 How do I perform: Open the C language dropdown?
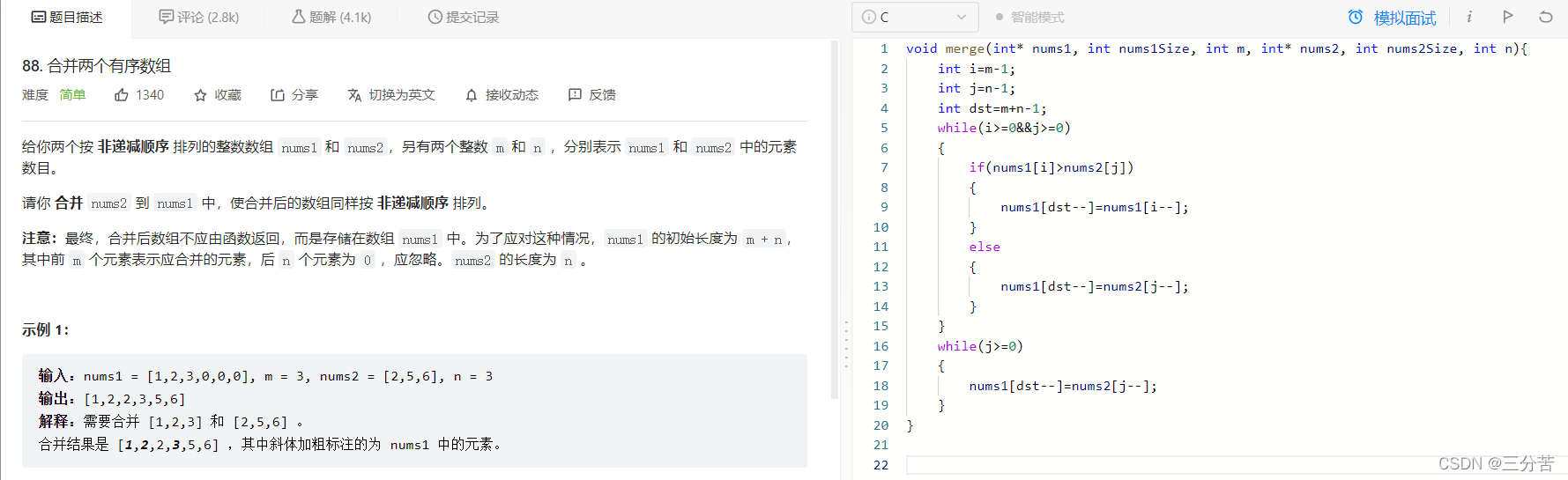point(914,18)
